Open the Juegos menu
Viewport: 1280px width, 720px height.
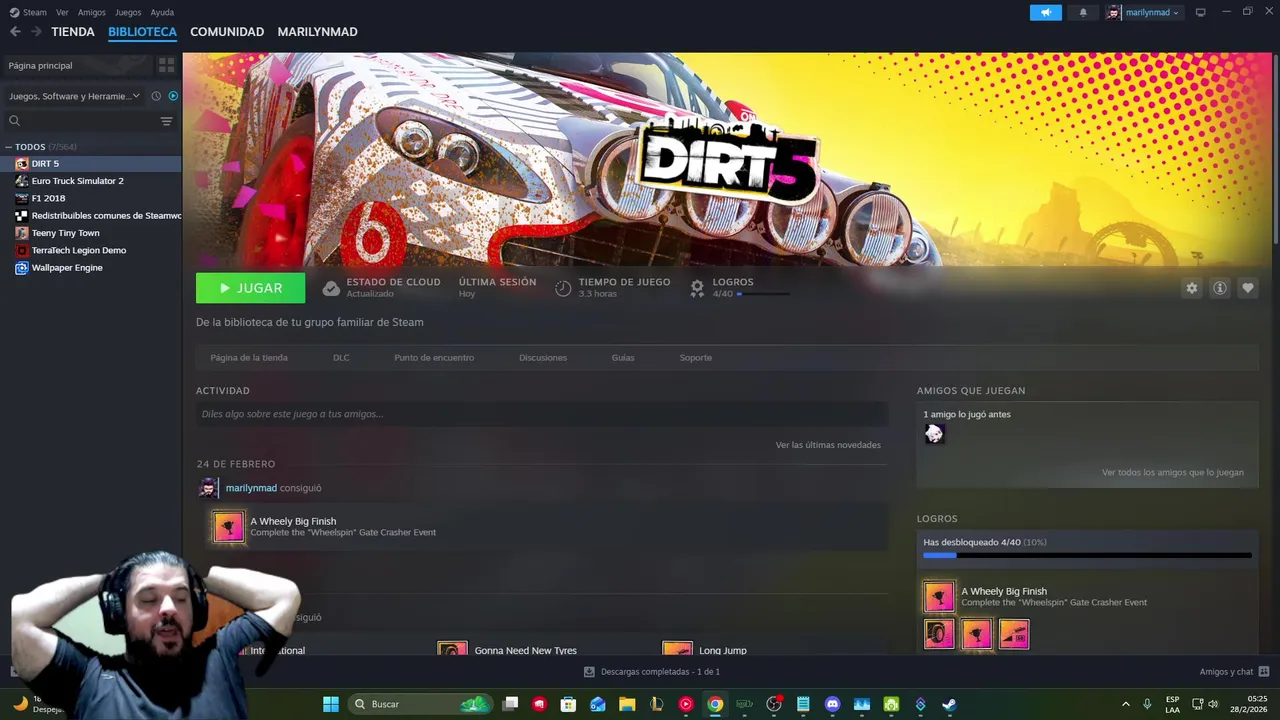click(128, 12)
